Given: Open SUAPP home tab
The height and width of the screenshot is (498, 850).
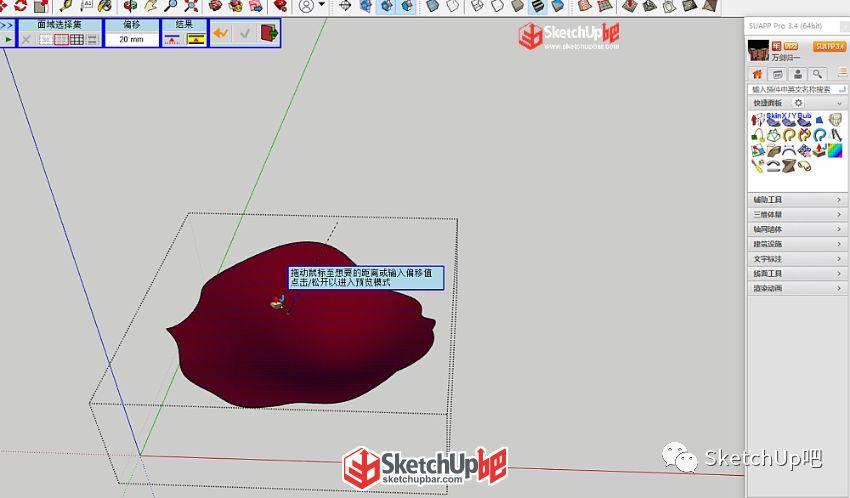Looking at the screenshot, I should [757, 74].
